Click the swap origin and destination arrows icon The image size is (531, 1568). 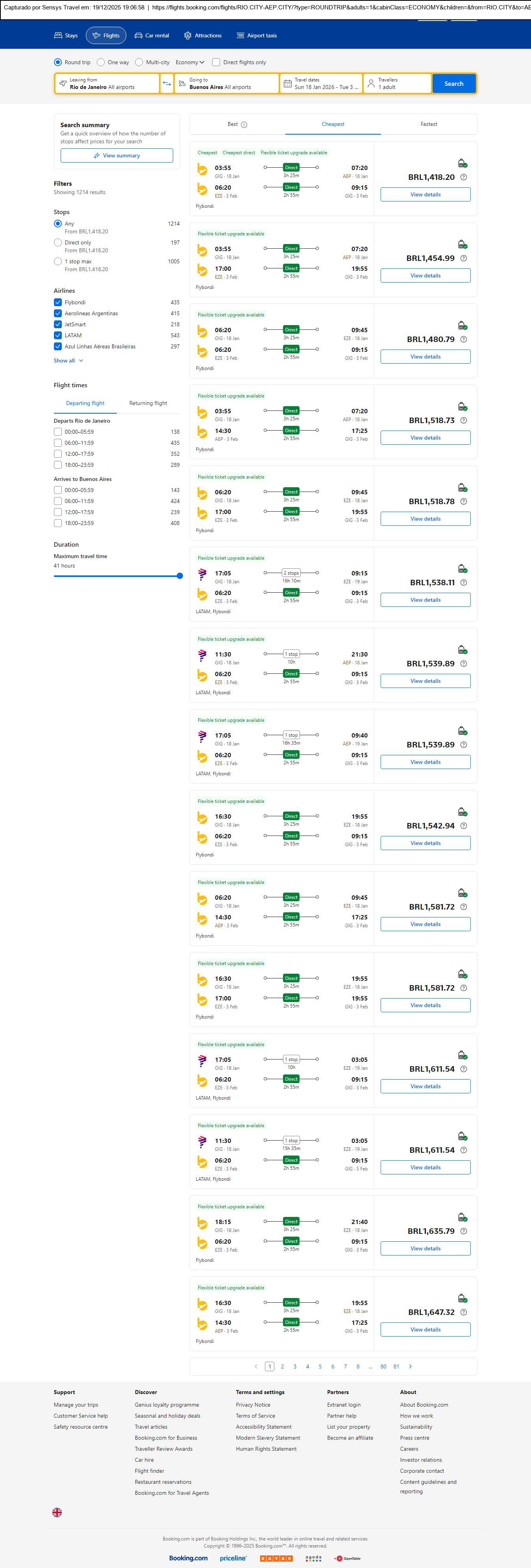point(167,83)
